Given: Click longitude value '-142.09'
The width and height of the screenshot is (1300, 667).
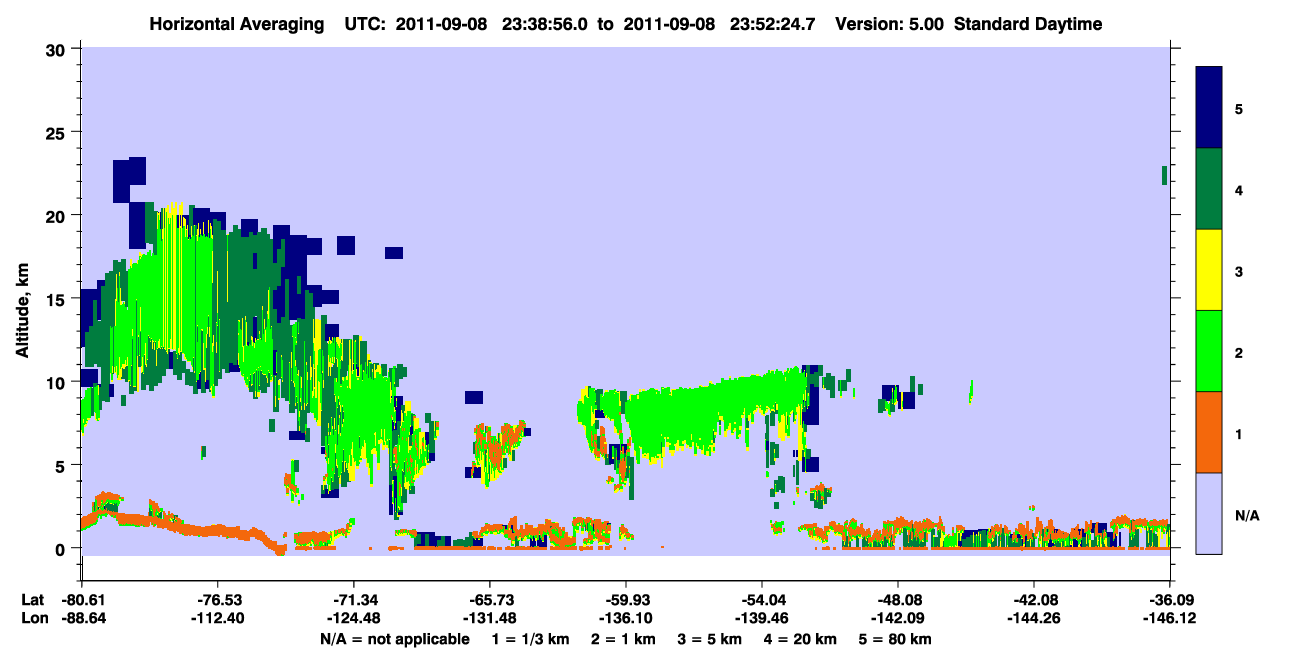Looking at the screenshot, I should click(898, 618).
